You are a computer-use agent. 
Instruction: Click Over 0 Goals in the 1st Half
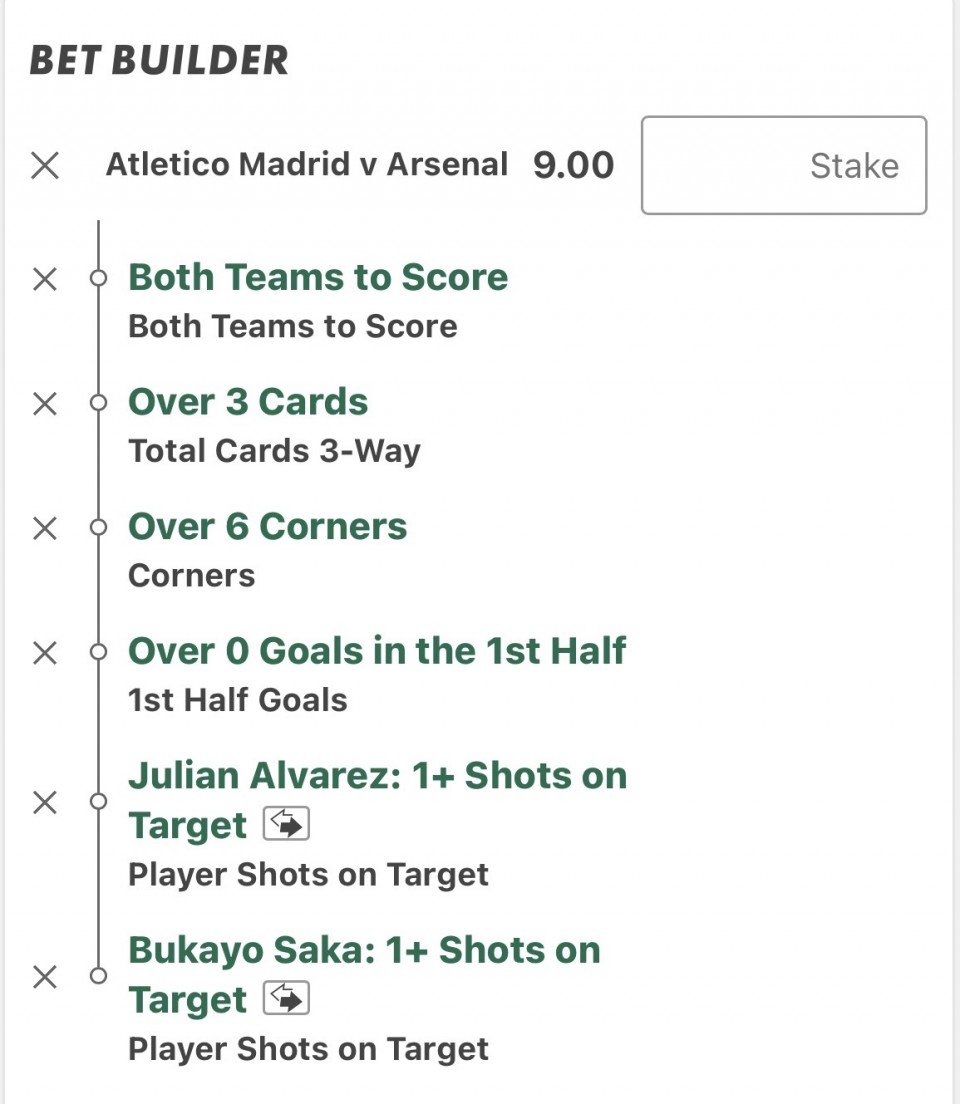tap(377, 651)
